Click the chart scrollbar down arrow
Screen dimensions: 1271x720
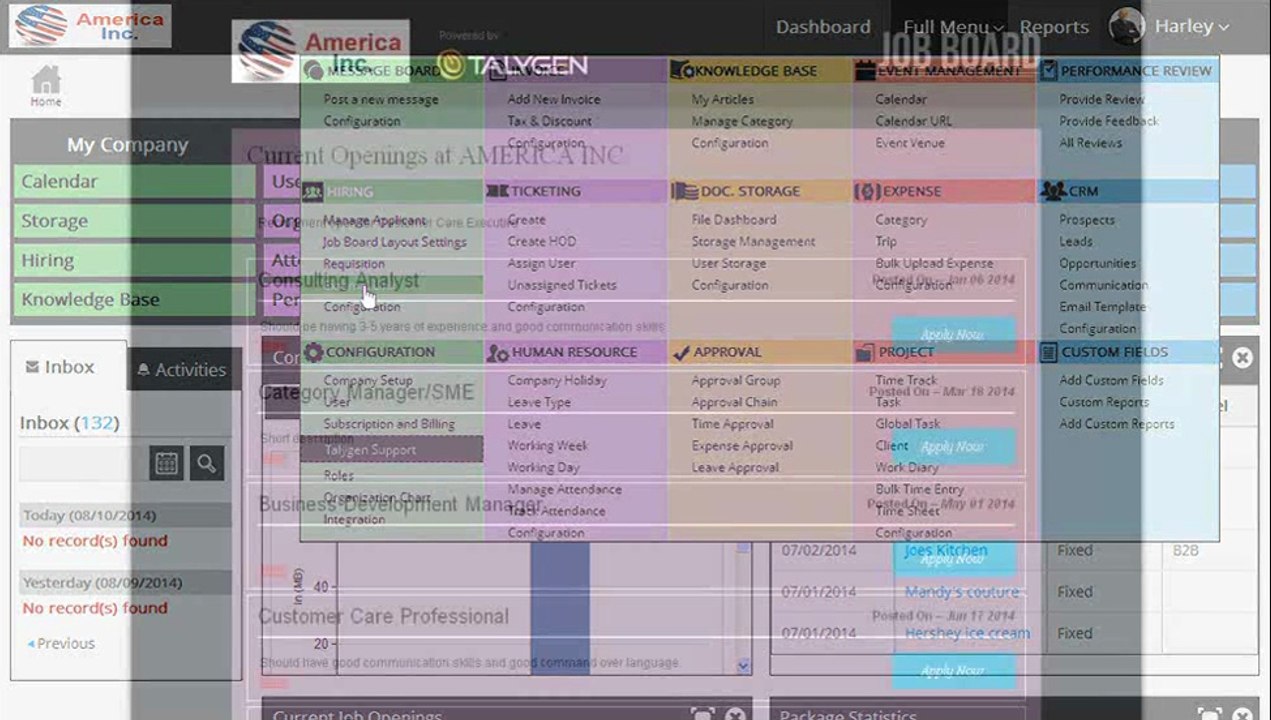tap(743, 666)
